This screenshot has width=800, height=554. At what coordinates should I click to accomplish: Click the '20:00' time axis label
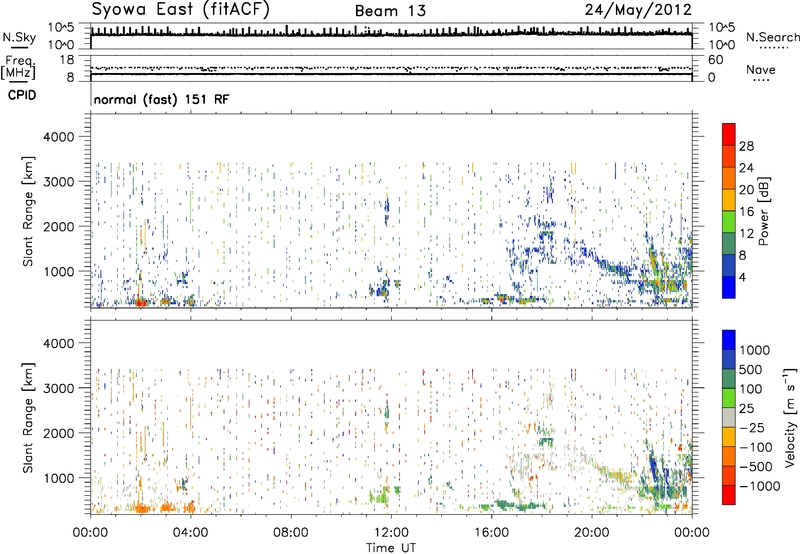(592, 533)
